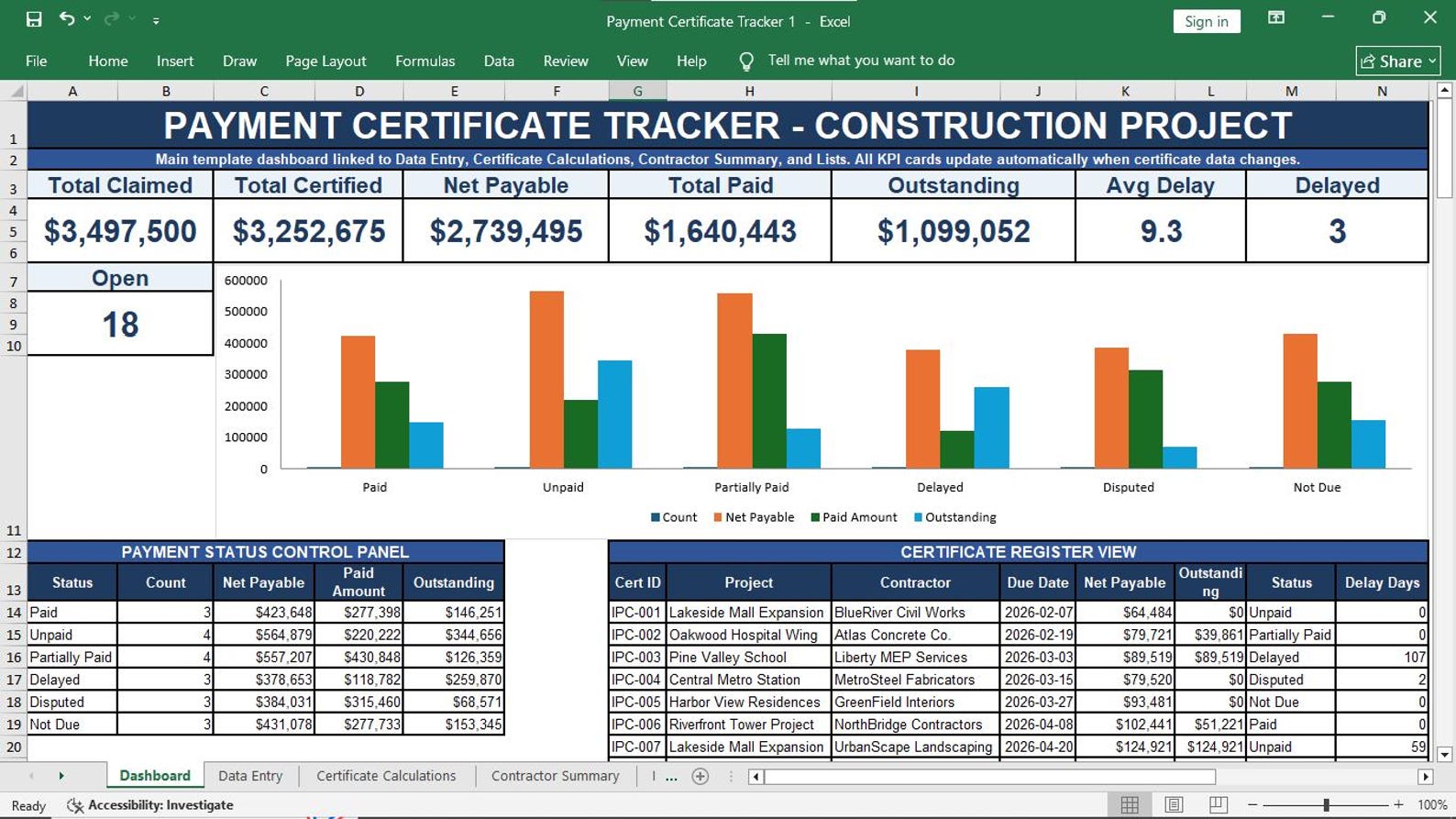Viewport: 1456px width, 819px height.
Task: Click the PAYMENT STATUS CONTROL PANEL header
Action: [265, 551]
